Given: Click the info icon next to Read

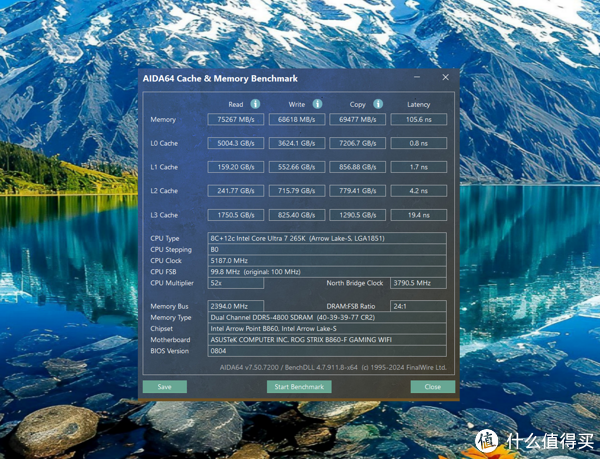Looking at the screenshot, I should tap(255, 104).
